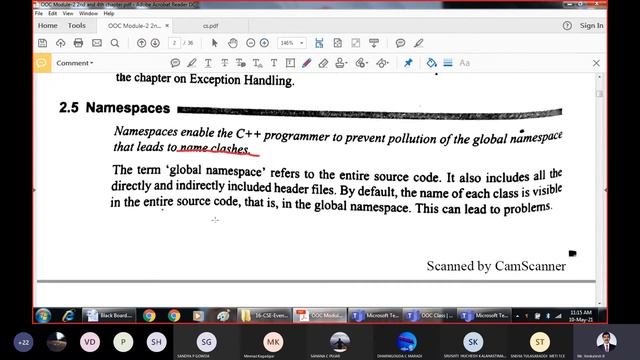
Task: Show hidden system tray icons arrow
Action: (518, 316)
